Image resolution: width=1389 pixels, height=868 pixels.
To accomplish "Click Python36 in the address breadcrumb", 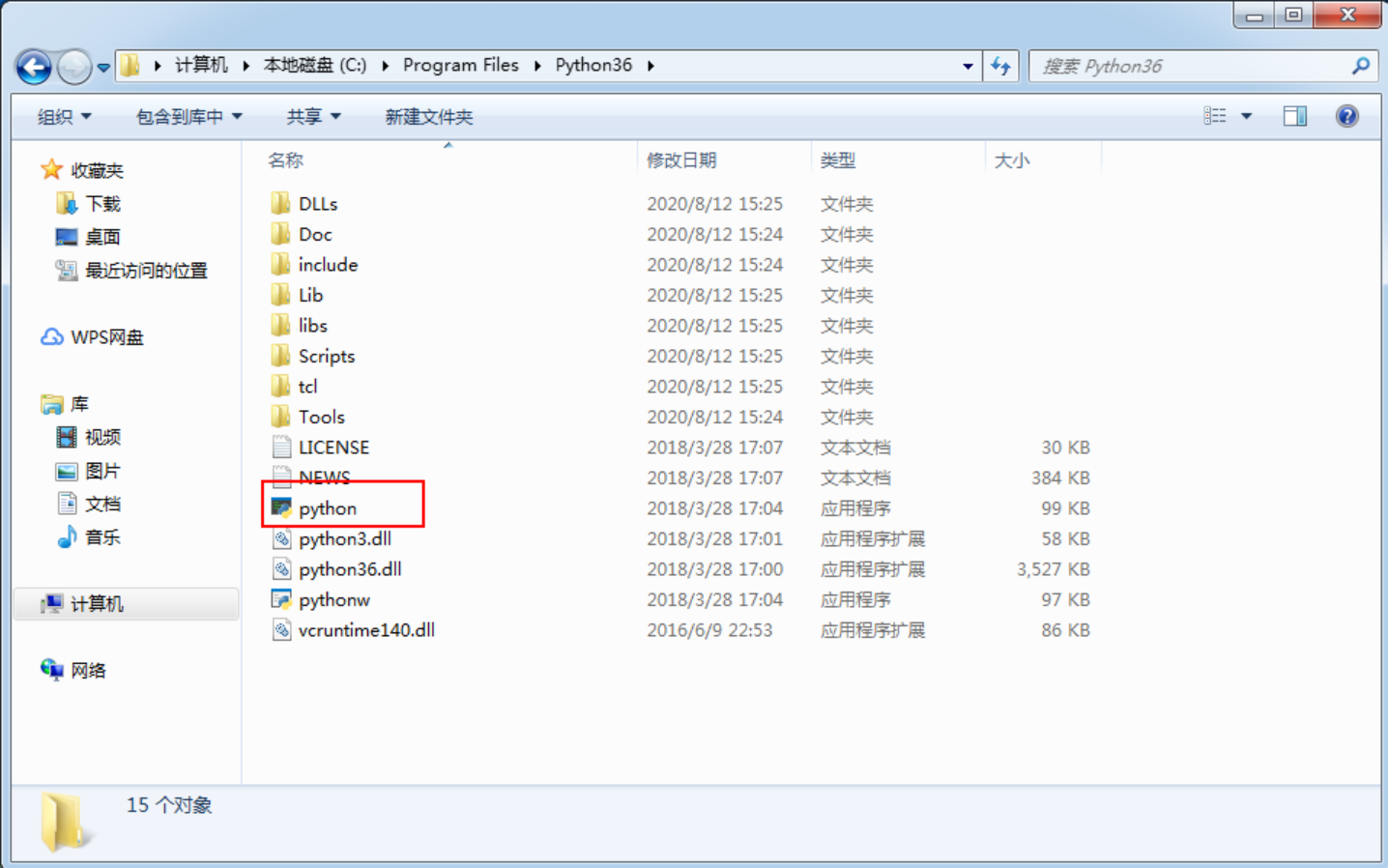I will 593,65.
